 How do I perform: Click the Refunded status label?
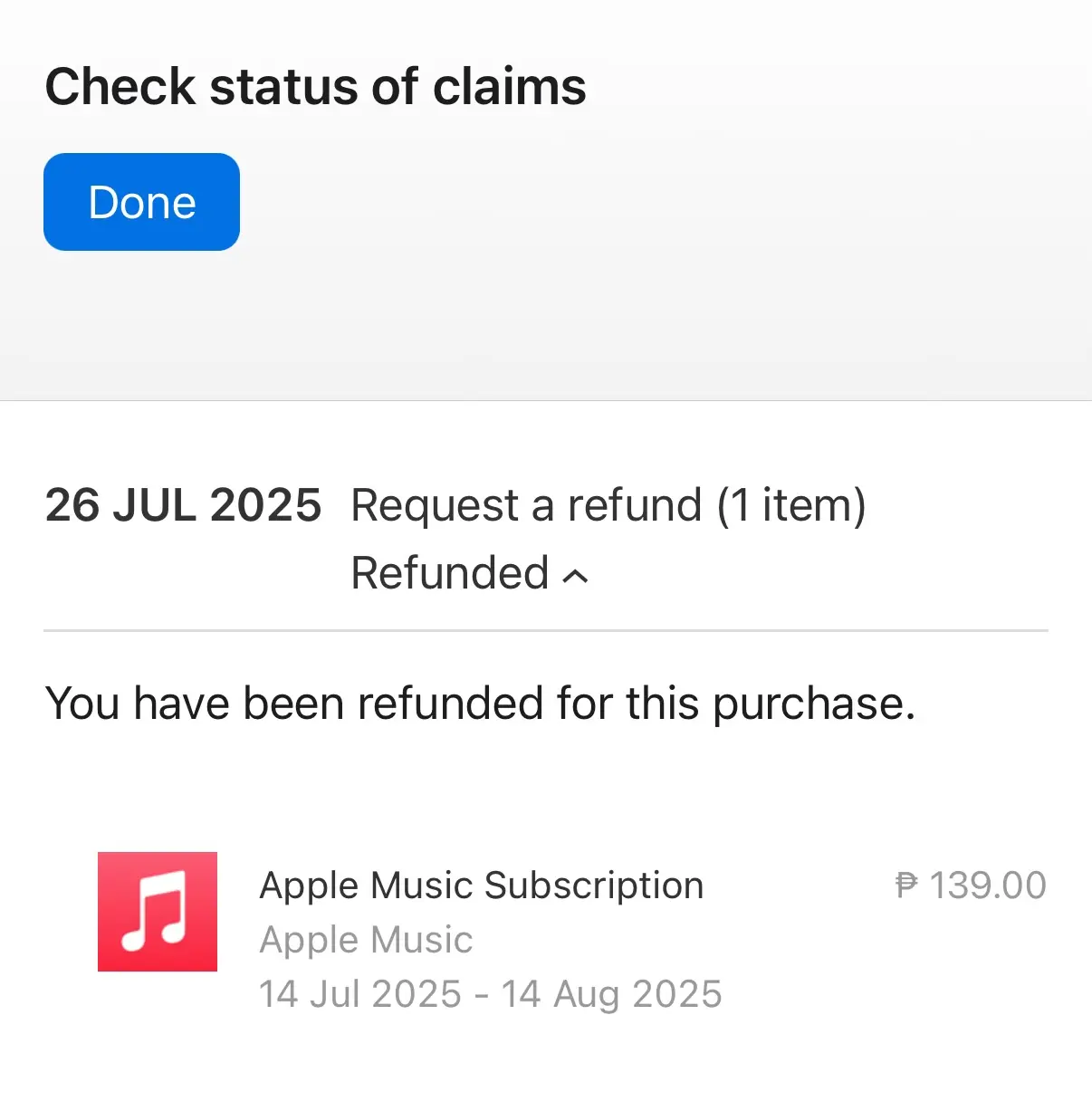tap(450, 573)
